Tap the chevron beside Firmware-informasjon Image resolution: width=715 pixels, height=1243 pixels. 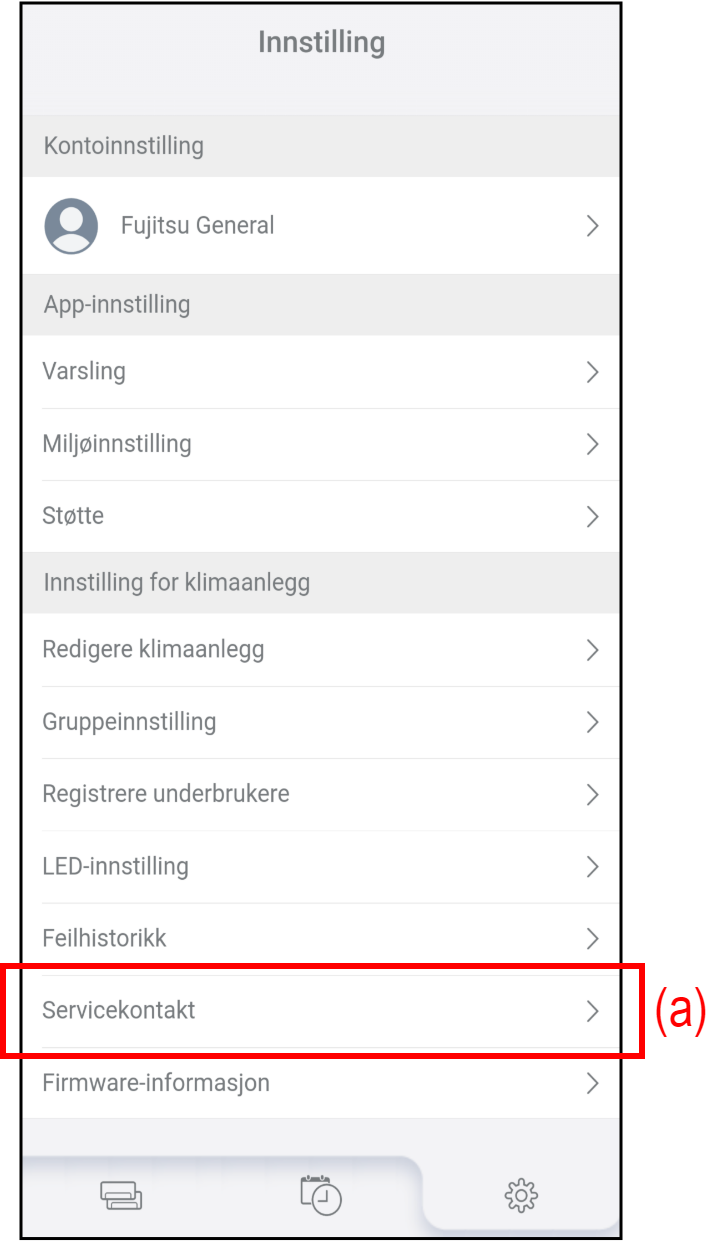592,1082
